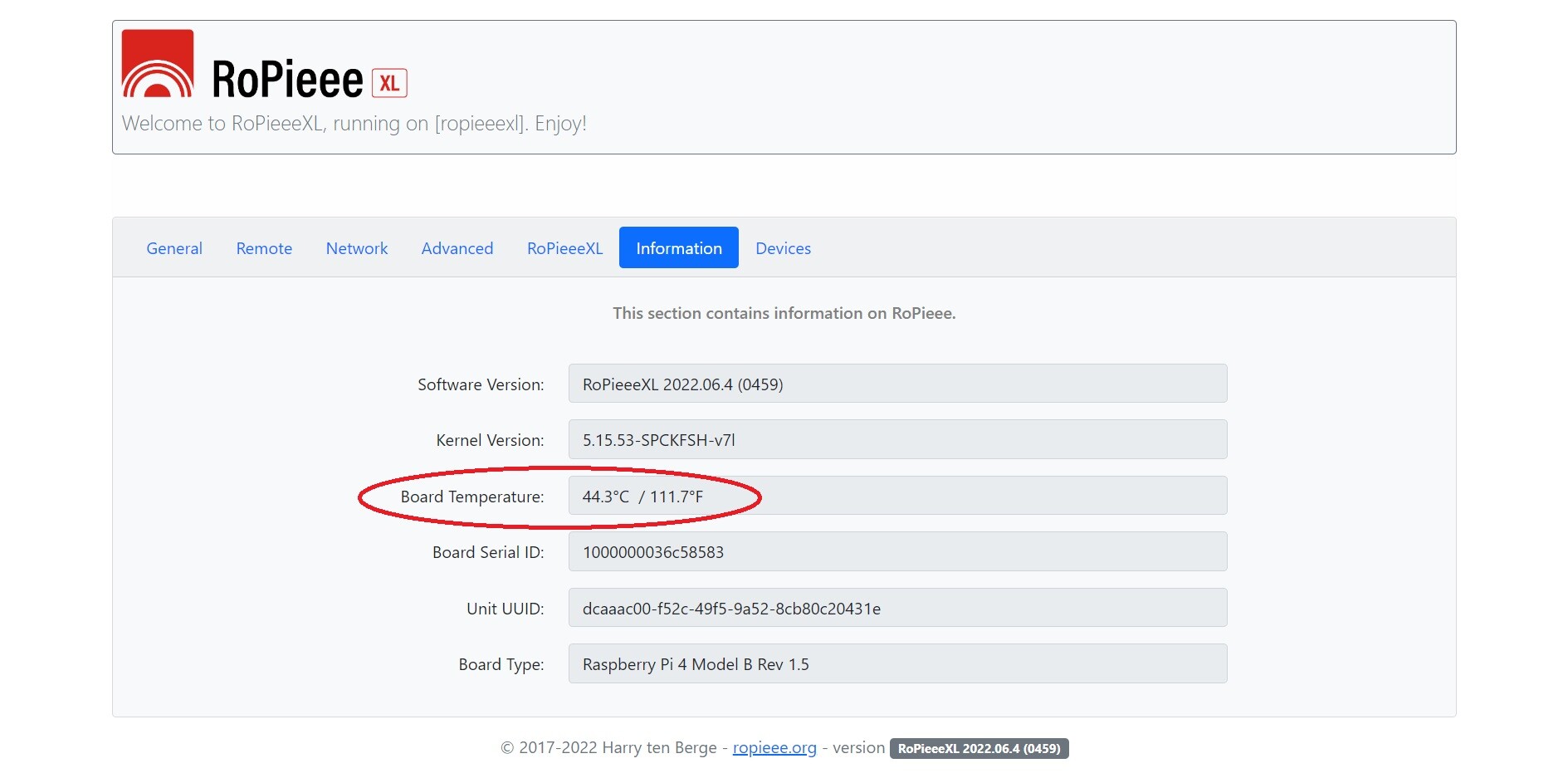The width and height of the screenshot is (1568, 778).
Task: Switch to the Remote tab
Action: point(264,248)
